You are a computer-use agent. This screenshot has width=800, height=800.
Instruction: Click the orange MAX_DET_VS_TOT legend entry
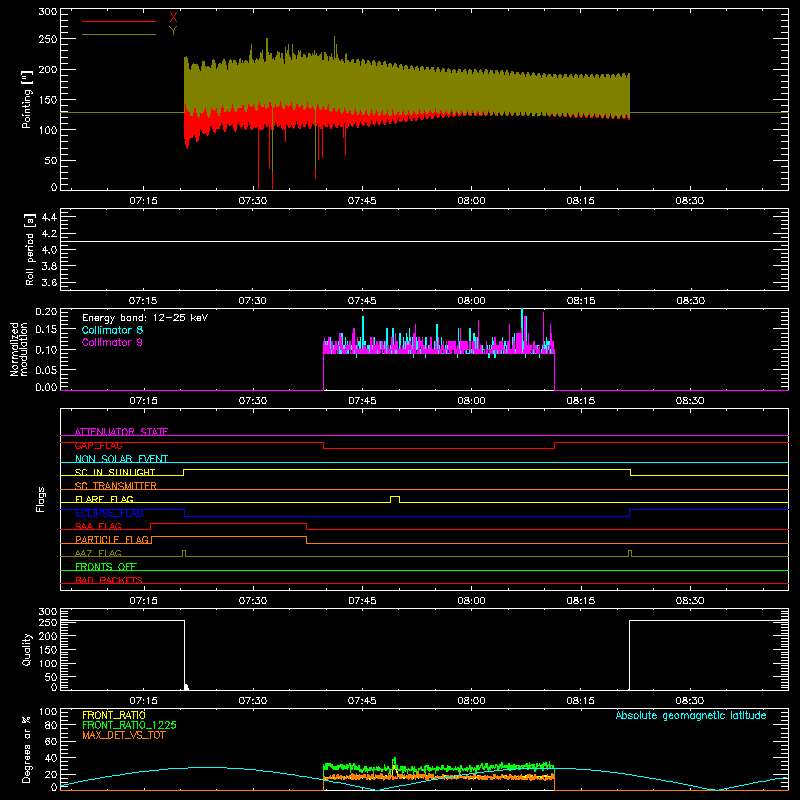tap(124, 735)
